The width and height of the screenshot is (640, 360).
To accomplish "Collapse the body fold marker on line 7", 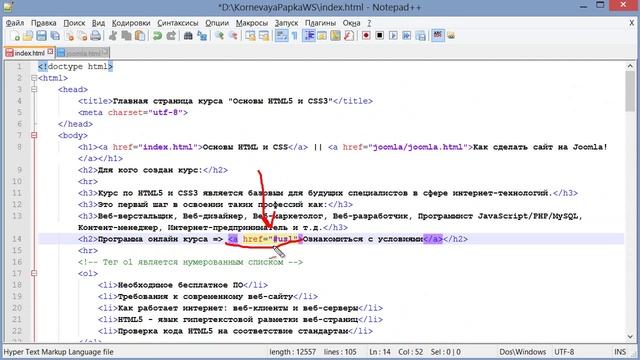I will click(34, 135).
